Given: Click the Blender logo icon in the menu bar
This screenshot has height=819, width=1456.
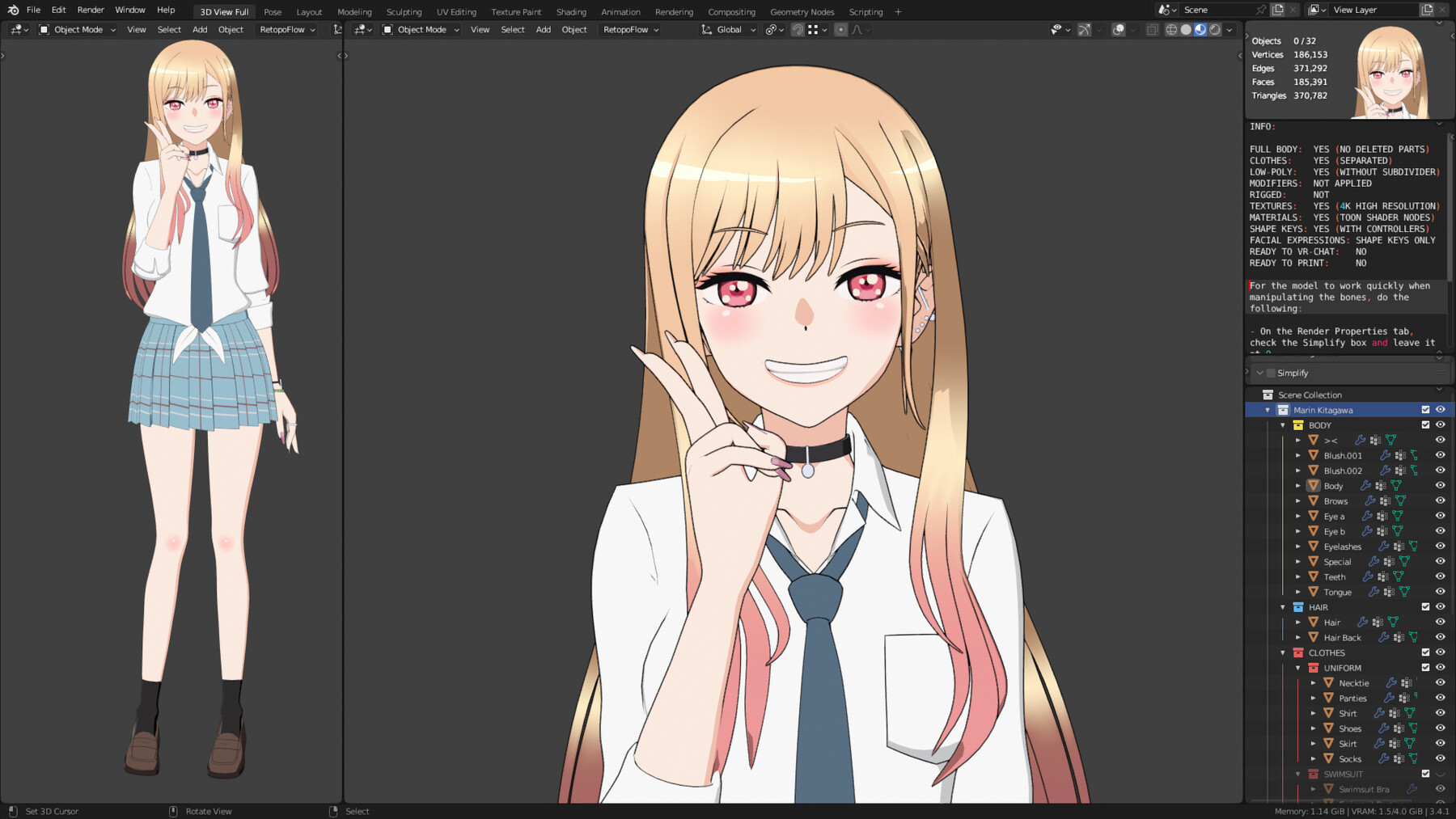Looking at the screenshot, I should [13, 11].
